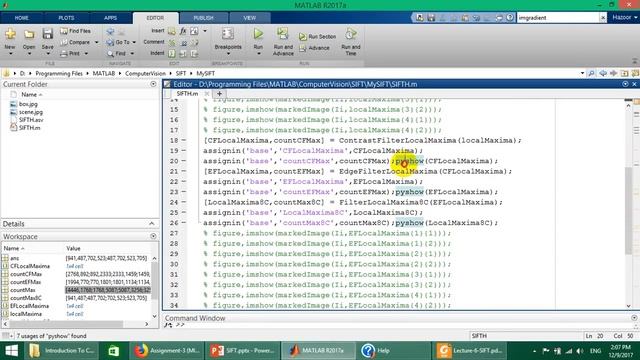This screenshot has height=360, width=640.
Task: Click the fx insert function icon
Action: click(183, 31)
